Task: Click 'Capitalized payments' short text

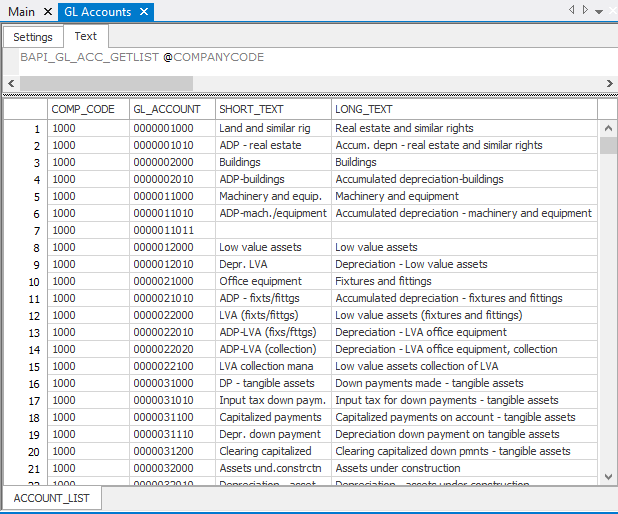Action: [x=273, y=417]
